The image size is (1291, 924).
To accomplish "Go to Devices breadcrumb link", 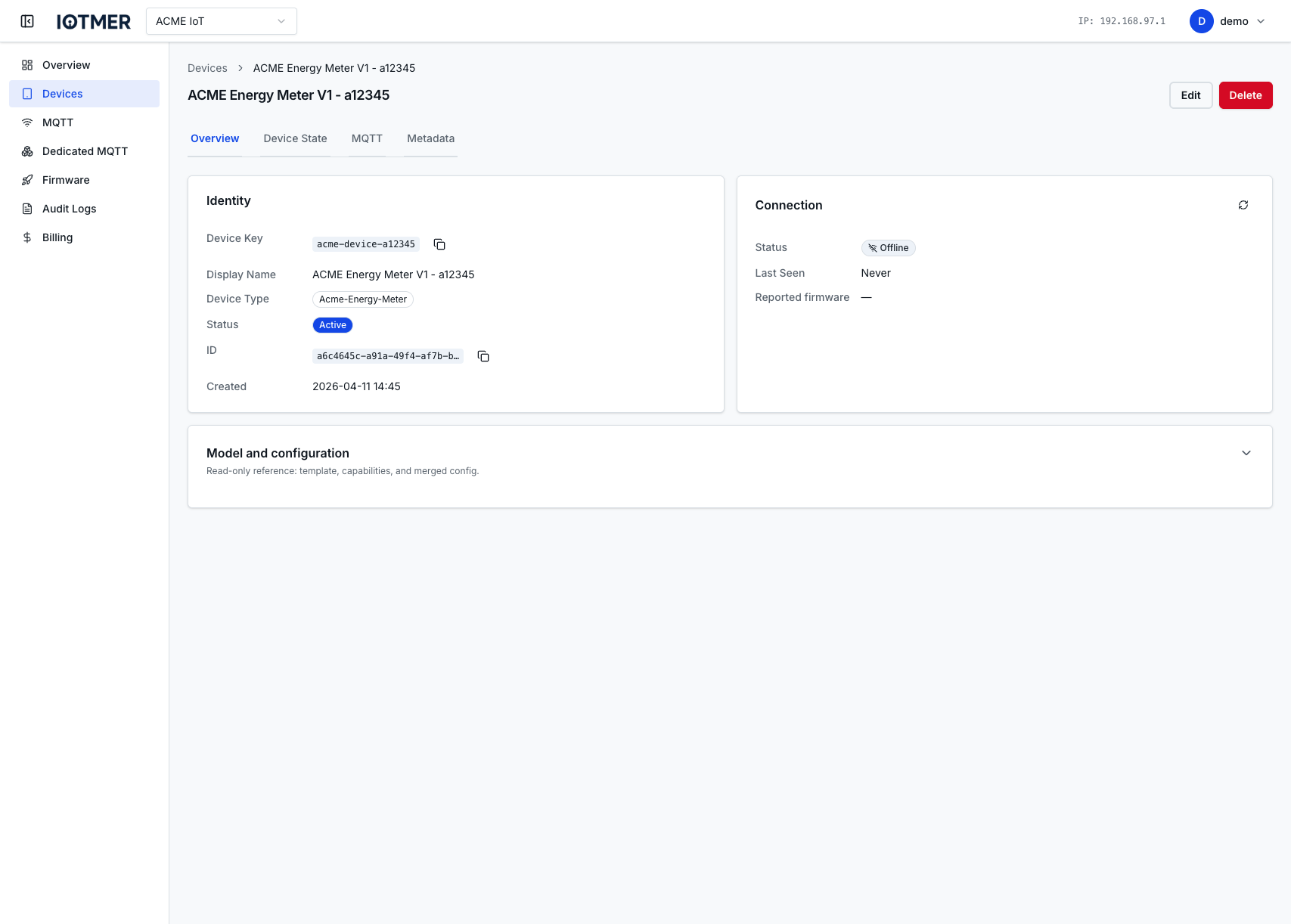I will 207,68.
